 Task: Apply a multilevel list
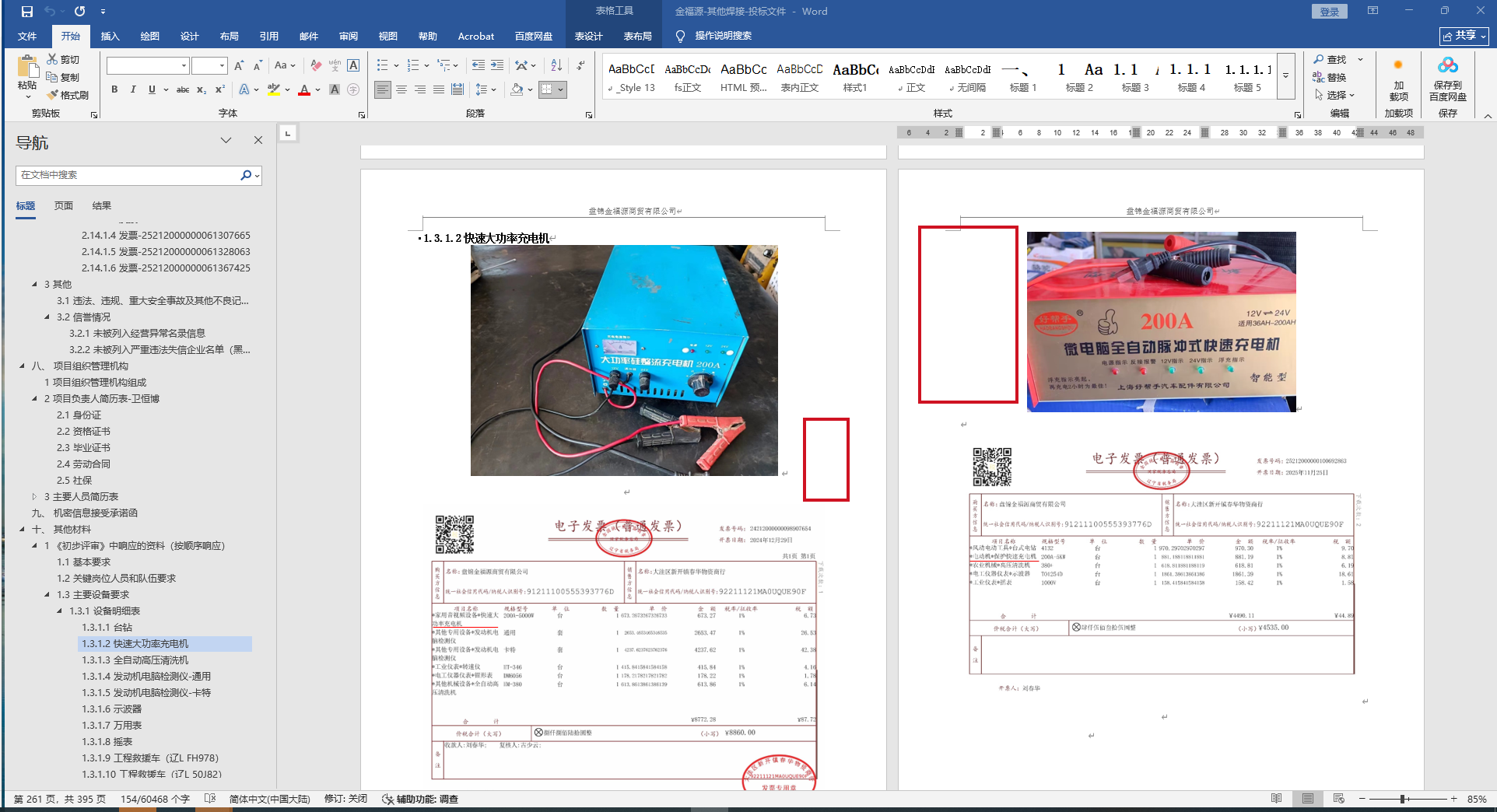[x=443, y=65]
